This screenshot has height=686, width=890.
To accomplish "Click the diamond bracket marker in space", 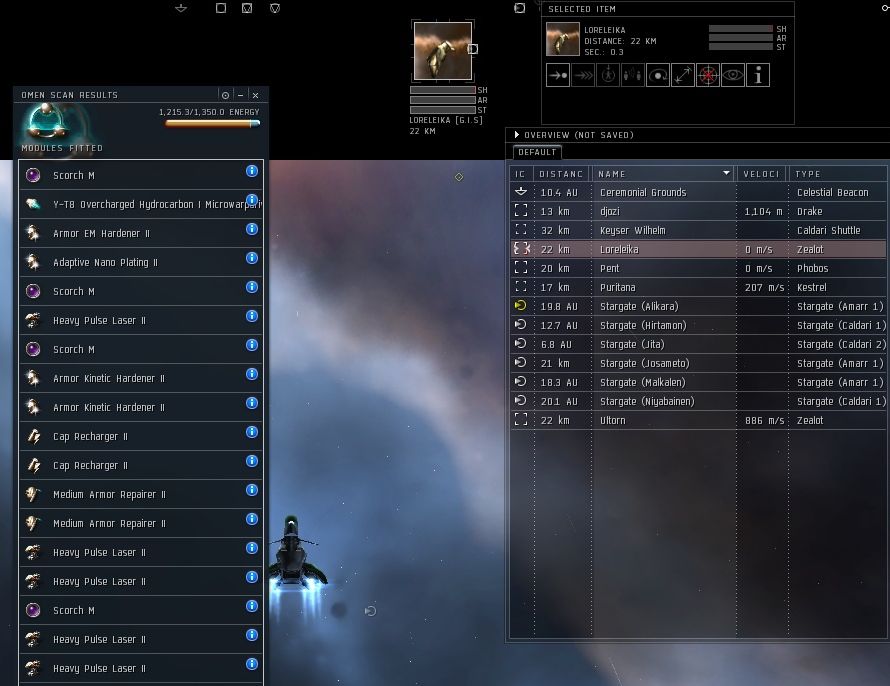I will (459, 177).
